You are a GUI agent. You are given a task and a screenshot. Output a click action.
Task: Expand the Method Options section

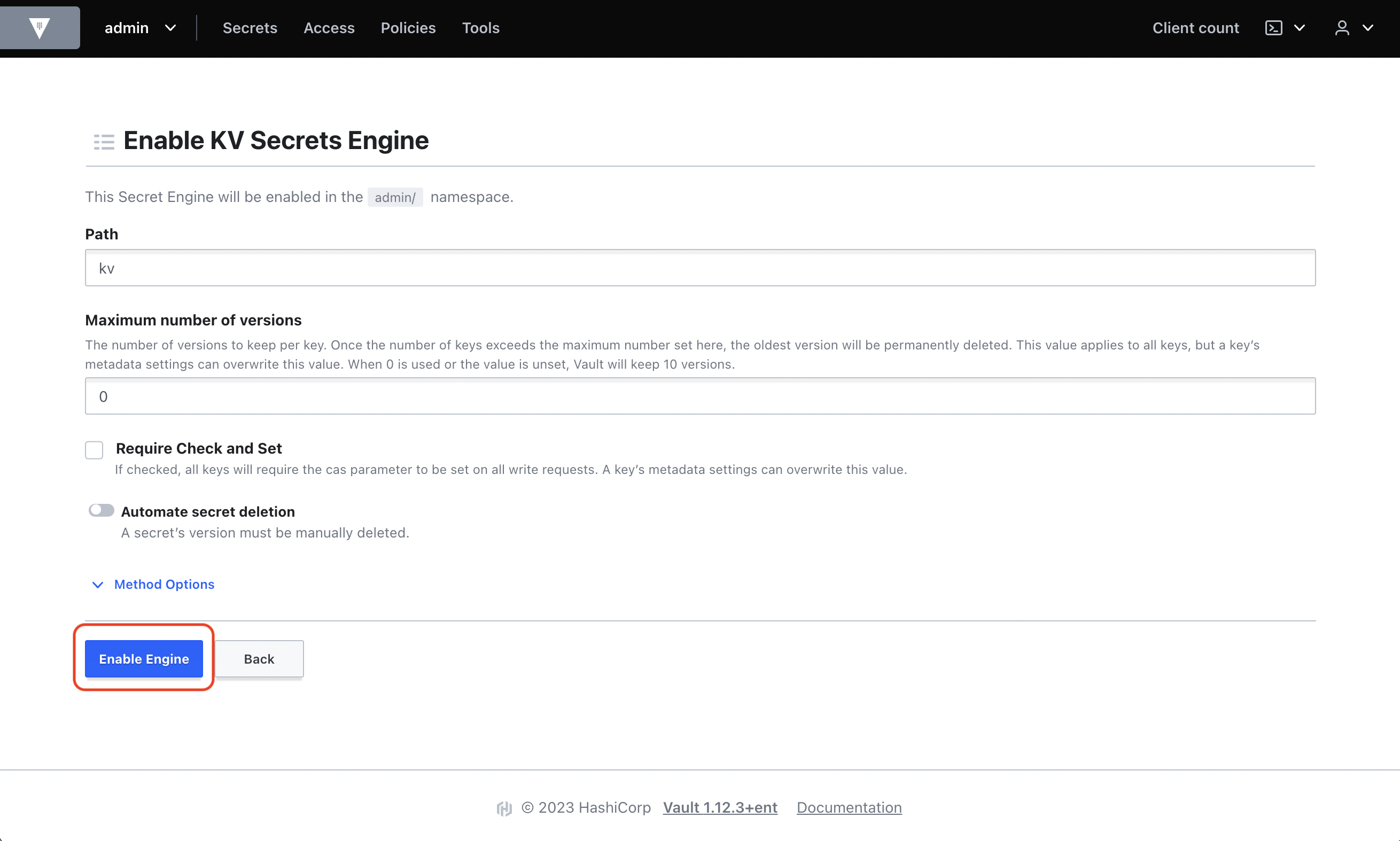(153, 585)
